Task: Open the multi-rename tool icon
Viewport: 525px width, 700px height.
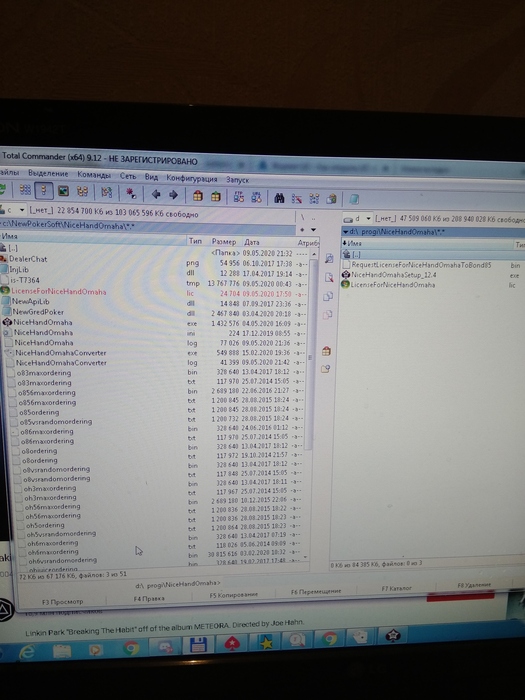Action: click(296, 198)
